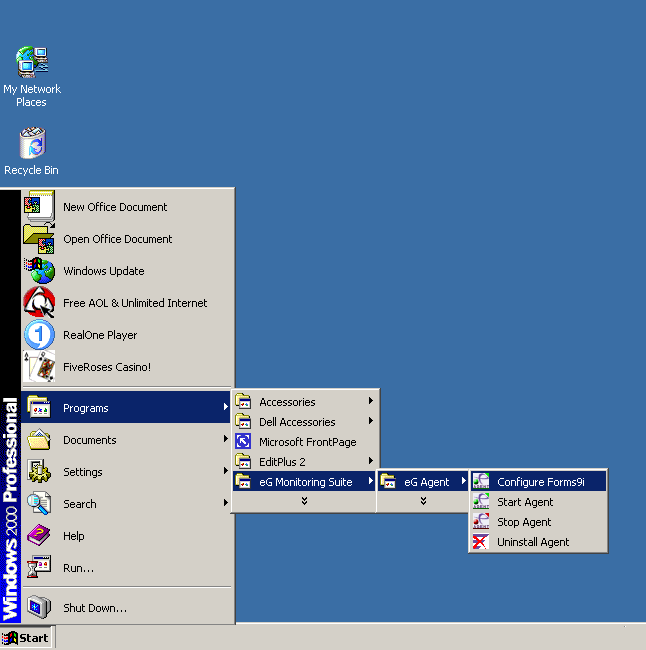Click the Documents folder icon
The image size is (646, 650).
[39, 439]
